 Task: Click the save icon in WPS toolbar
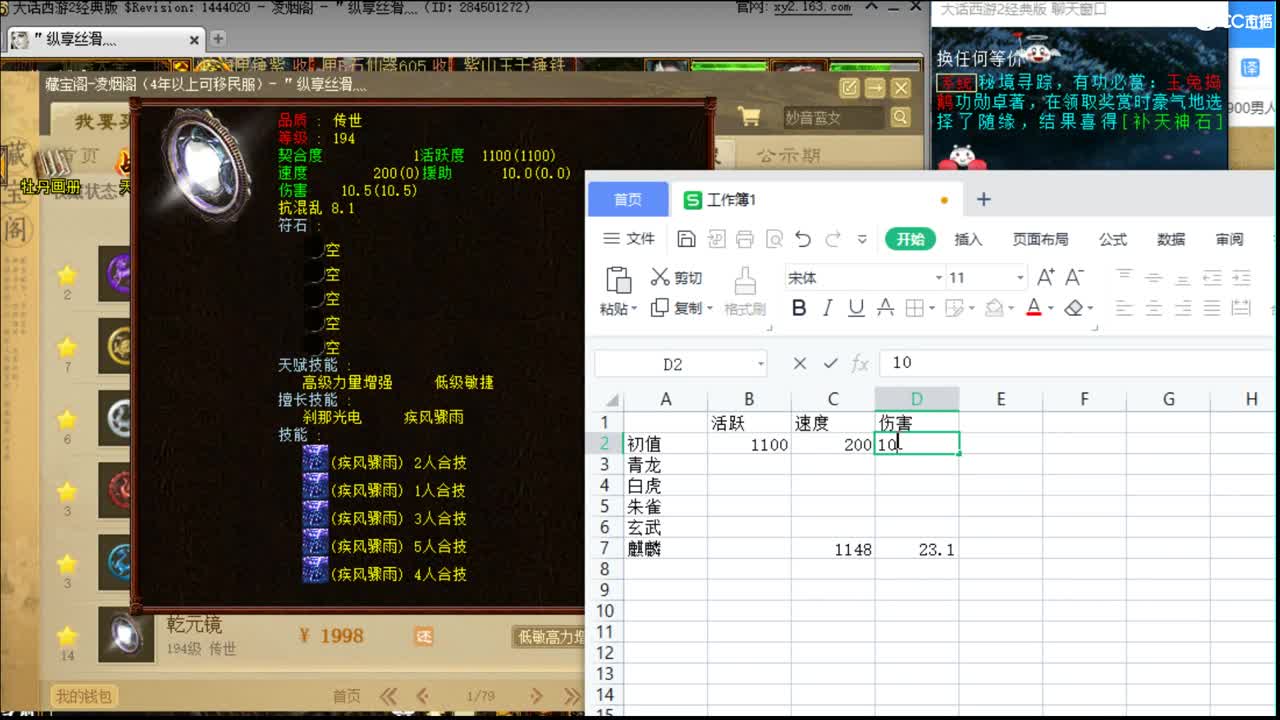[x=686, y=239]
